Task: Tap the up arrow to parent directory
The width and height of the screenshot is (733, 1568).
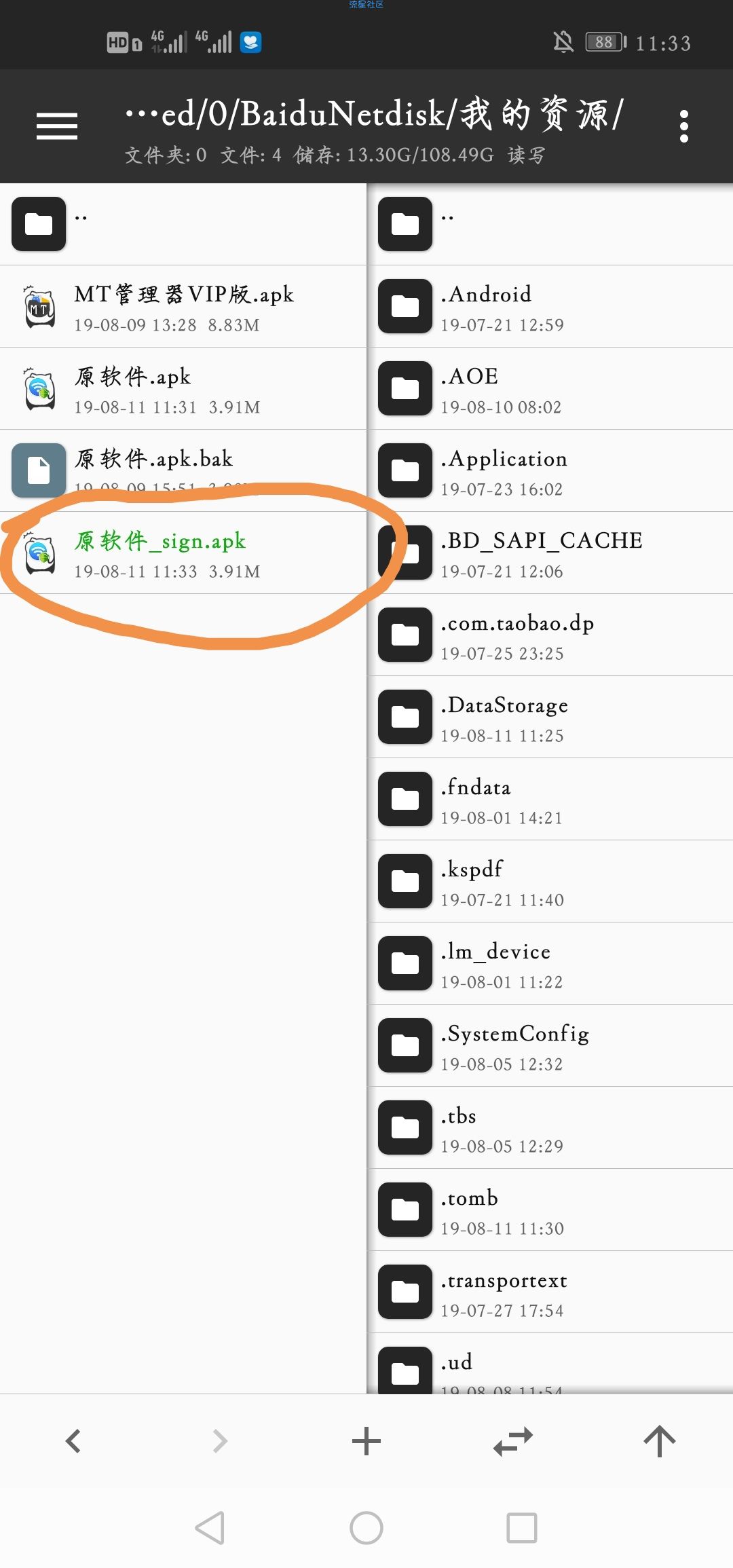Action: pyautogui.click(x=660, y=1440)
